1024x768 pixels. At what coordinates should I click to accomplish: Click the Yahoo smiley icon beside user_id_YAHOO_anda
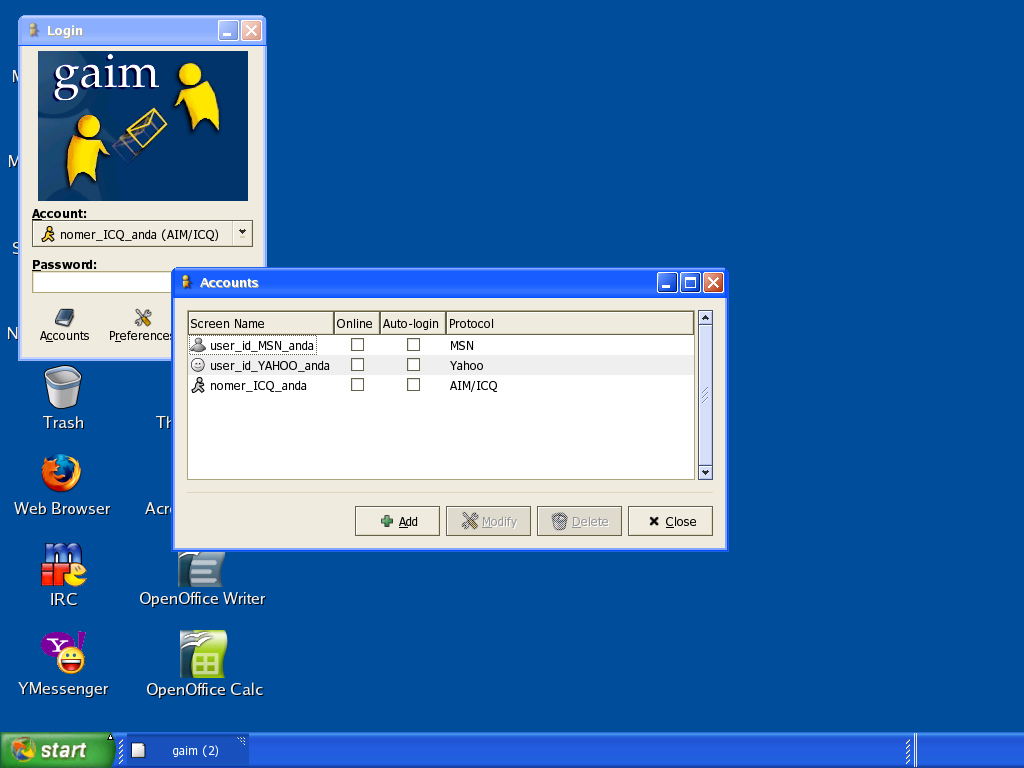(198, 365)
